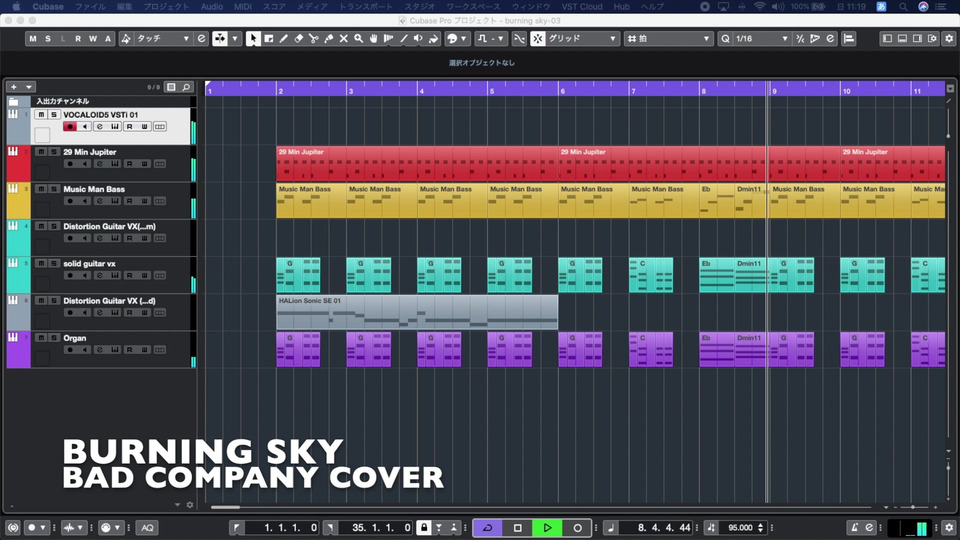Open the Audio menu
This screenshot has height=540, width=960.
coord(212,7)
